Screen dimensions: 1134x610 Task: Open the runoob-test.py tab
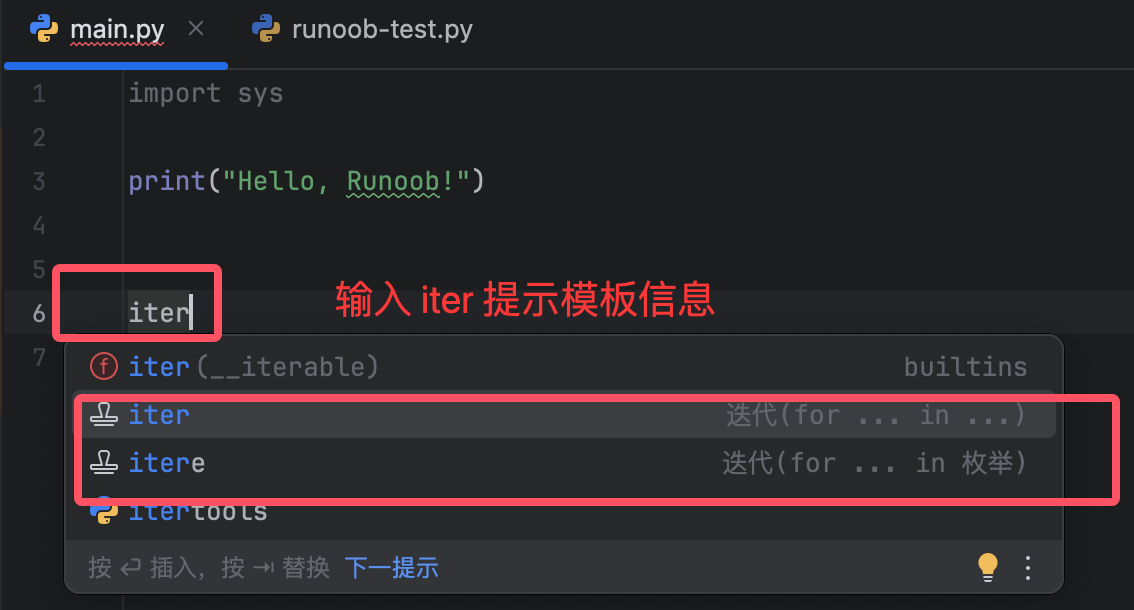coord(381,30)
